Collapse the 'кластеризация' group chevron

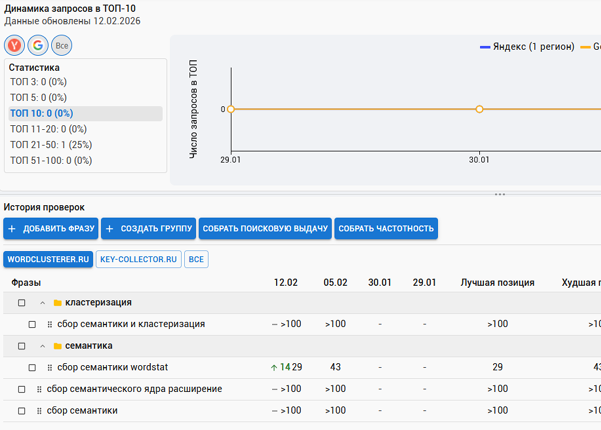tap(43, 303)
